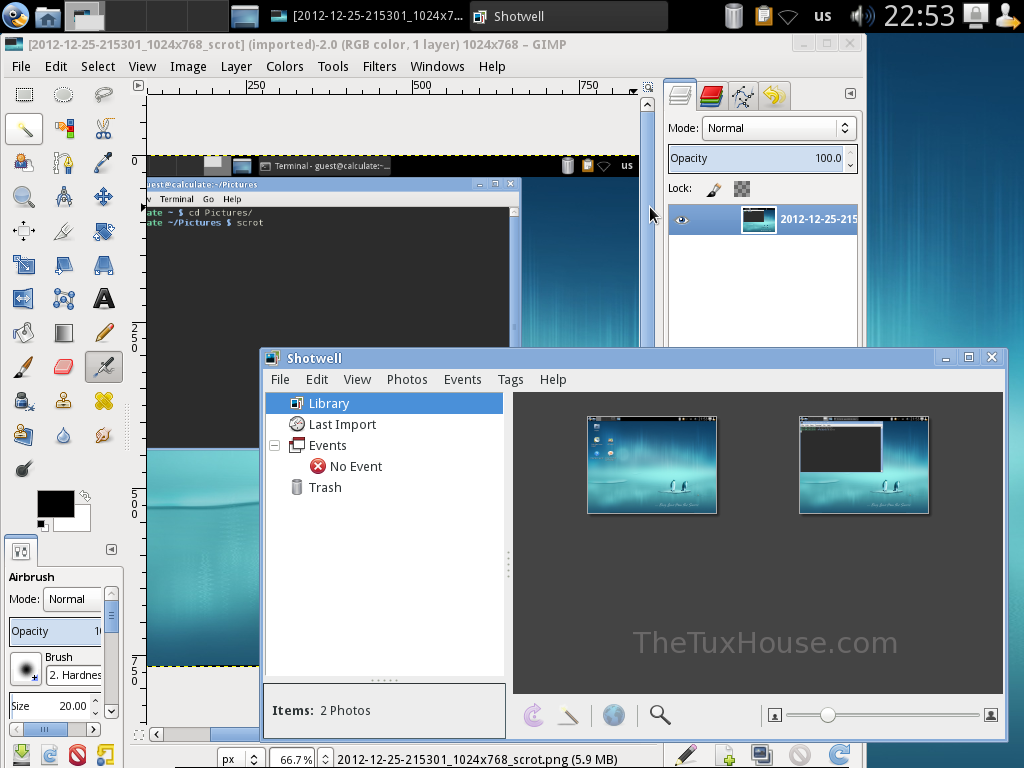Hide the 2012-12-25 layer via eye icon

(x=682, y=220)
